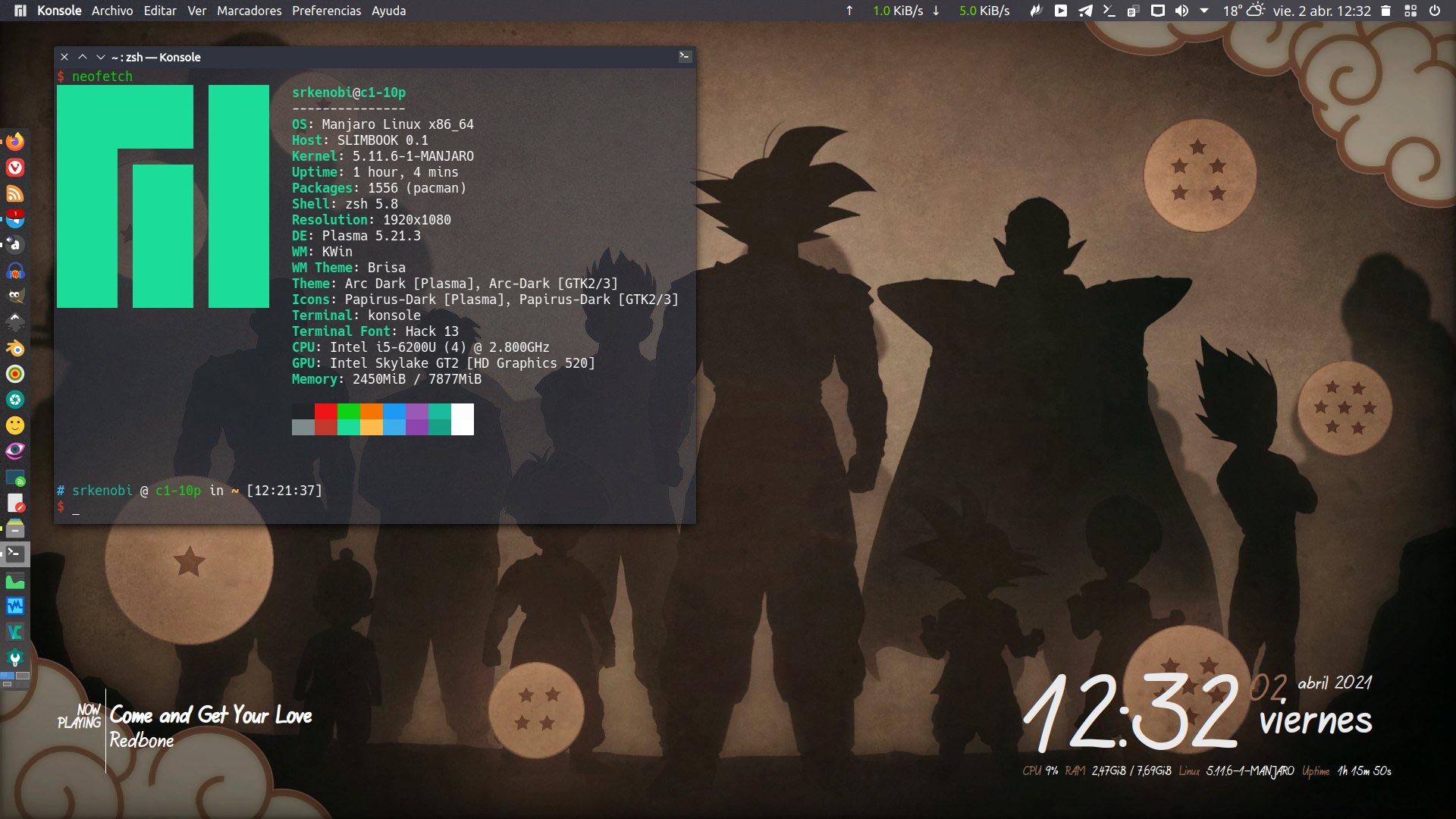Screen dimensions: 1456x819
Task: Open Vivaldi browser in the dock
Action: point(15,168)
